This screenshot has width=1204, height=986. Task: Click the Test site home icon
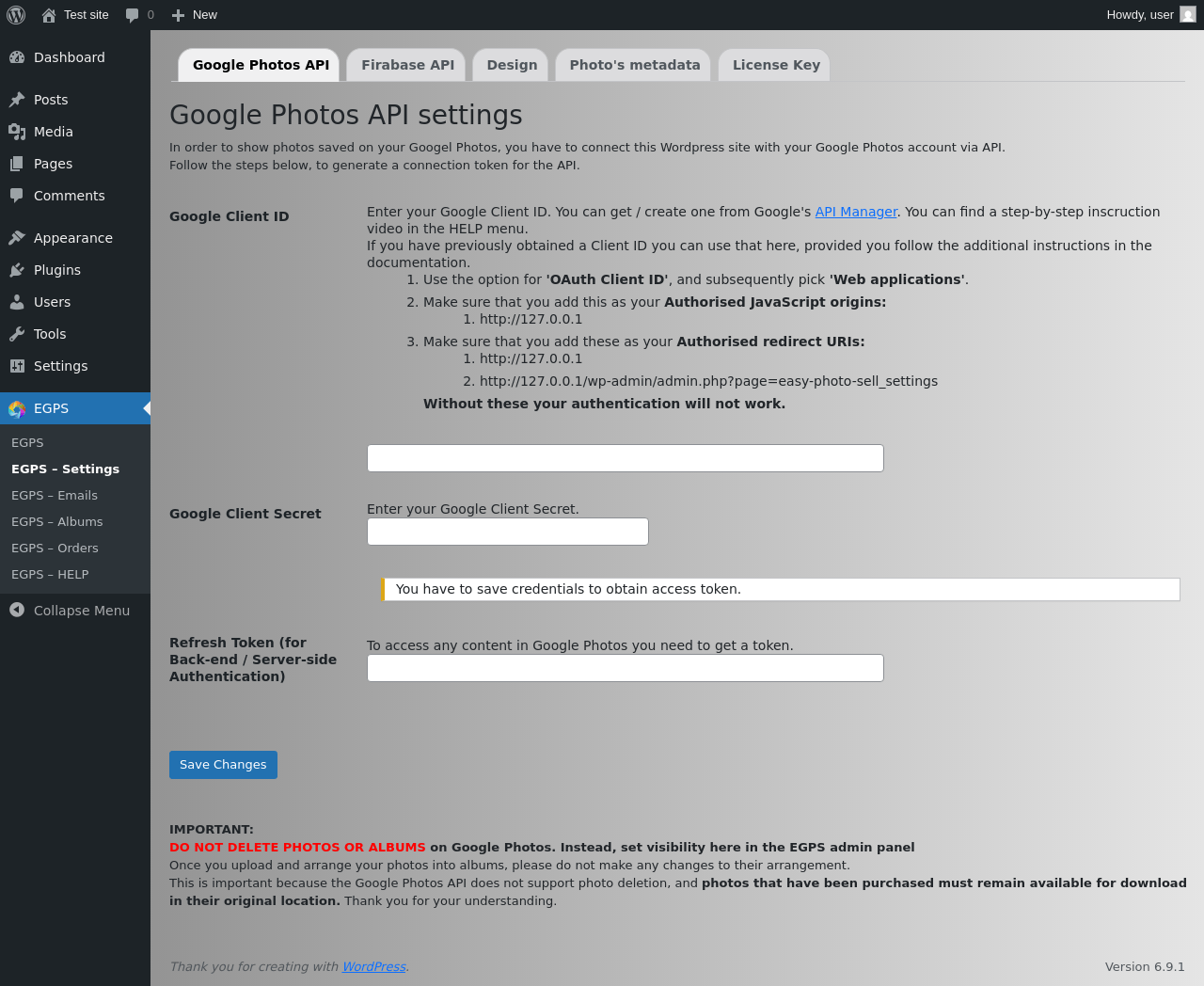tap(49, 15)
